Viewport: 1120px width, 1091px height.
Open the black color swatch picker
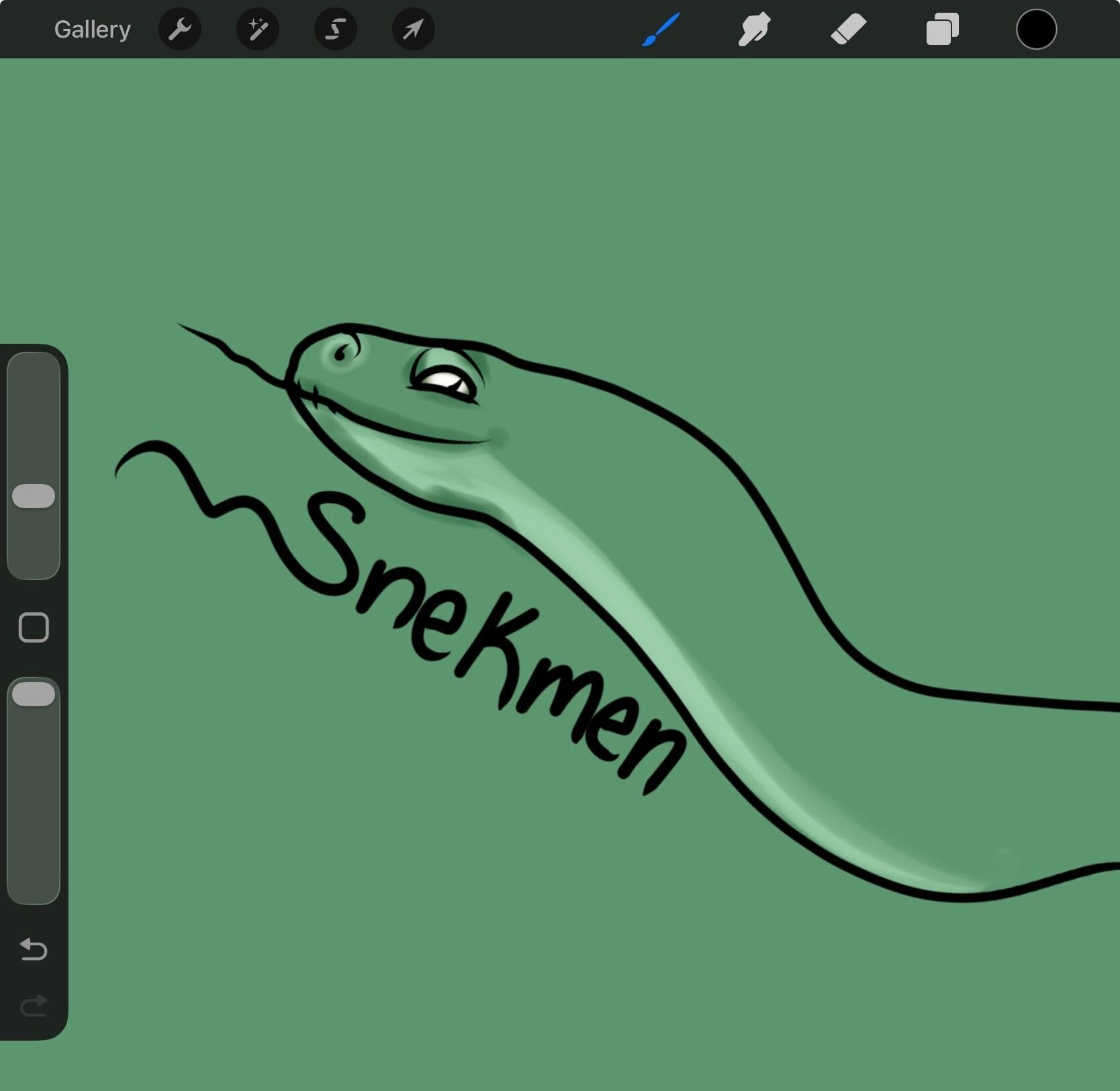[x=1036, y=30]
